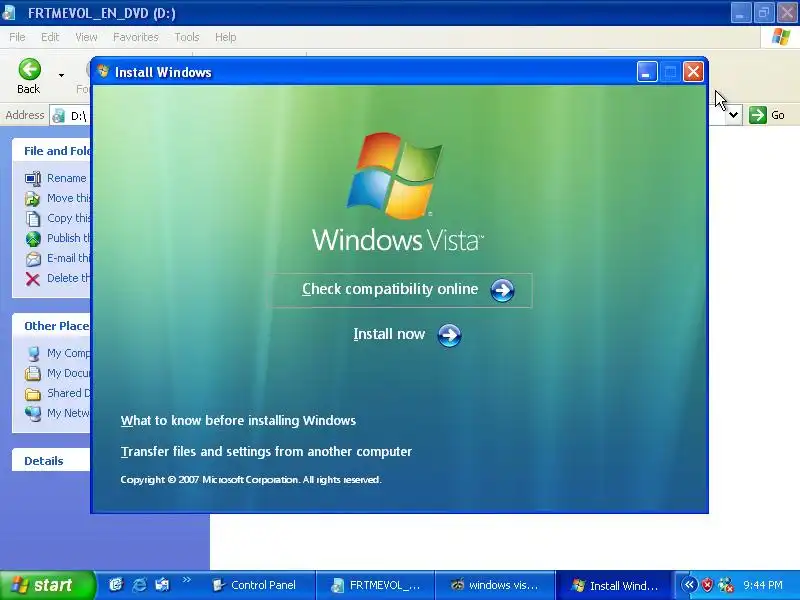Click the My Documents icon in Other Places
The image size is (800, 600).
[x=33, y=373]
